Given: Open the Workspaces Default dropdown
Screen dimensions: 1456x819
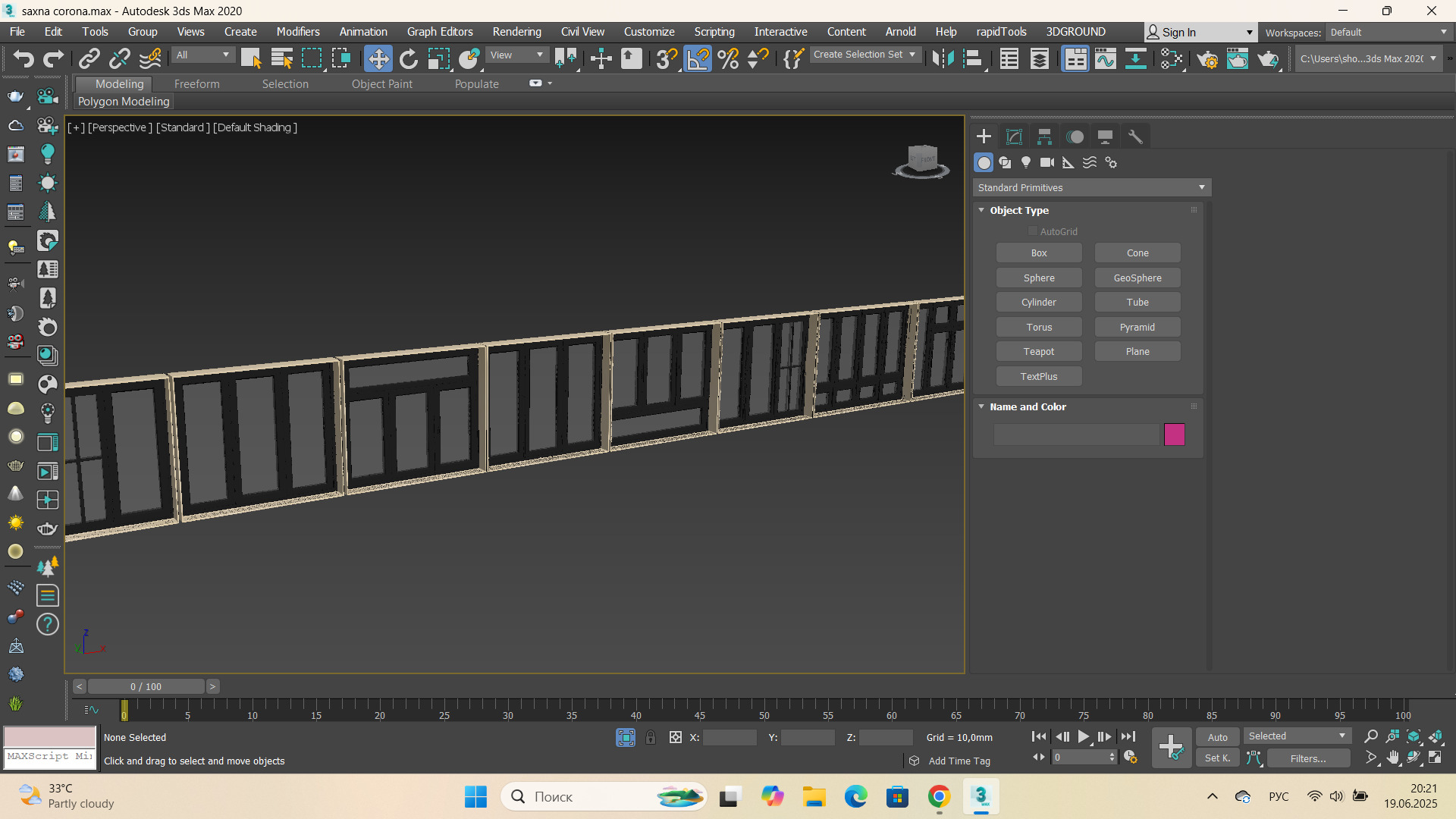Looking at the screenshot, I should click(x=1389, y=32).
